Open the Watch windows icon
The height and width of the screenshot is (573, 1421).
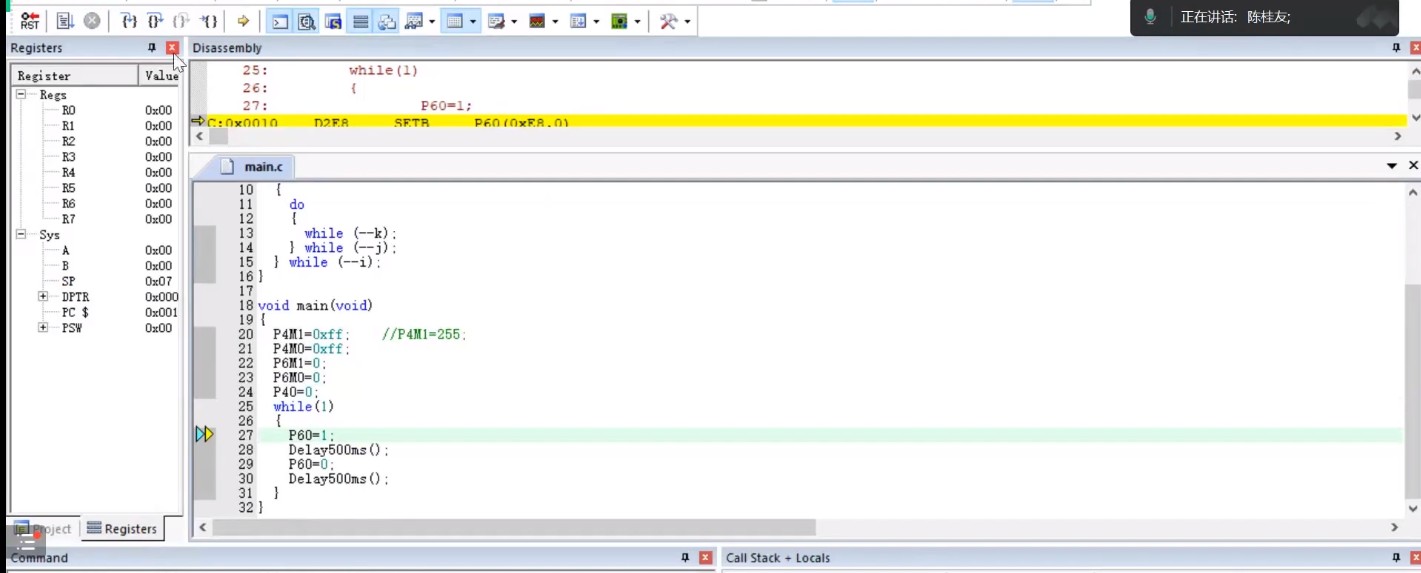click(x=414, y=20)
